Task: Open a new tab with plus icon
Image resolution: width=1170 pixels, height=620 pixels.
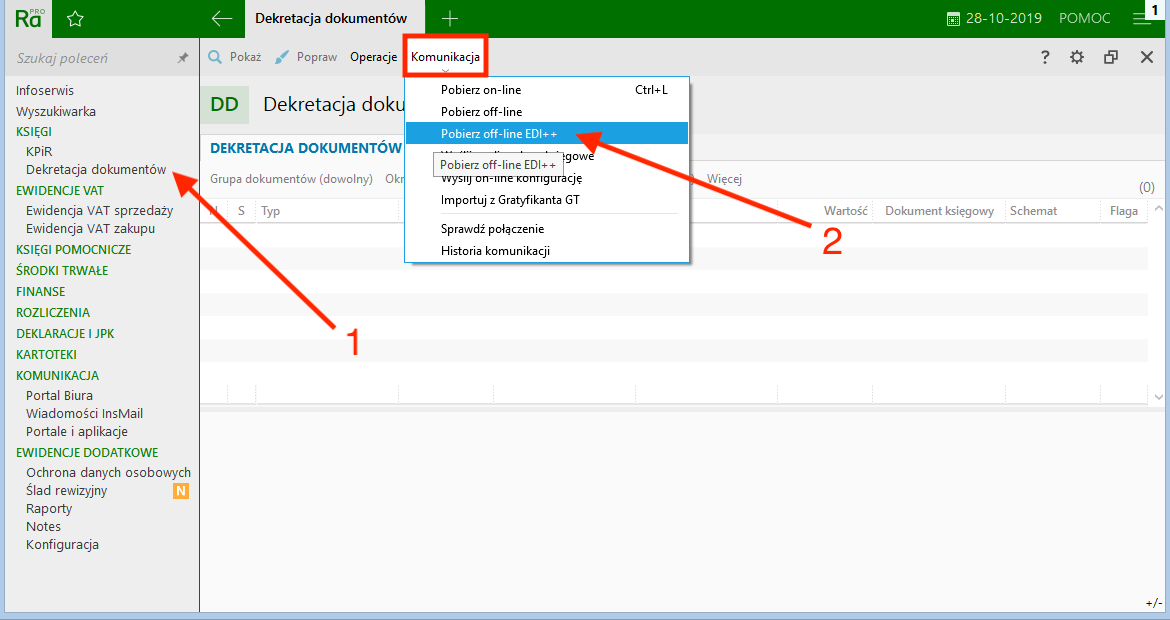Action: coord(450,18)
